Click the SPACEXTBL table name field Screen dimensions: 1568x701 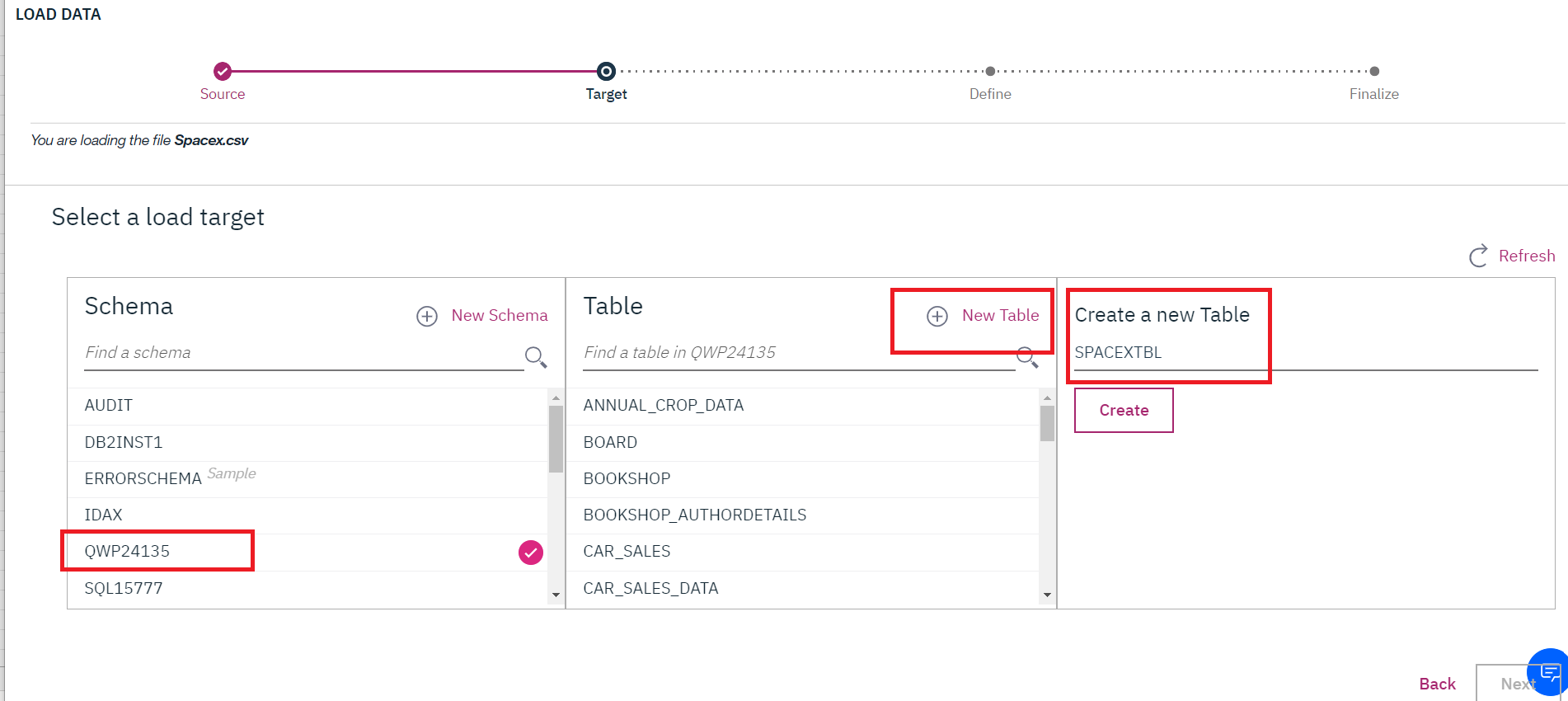click(1306, 353)
